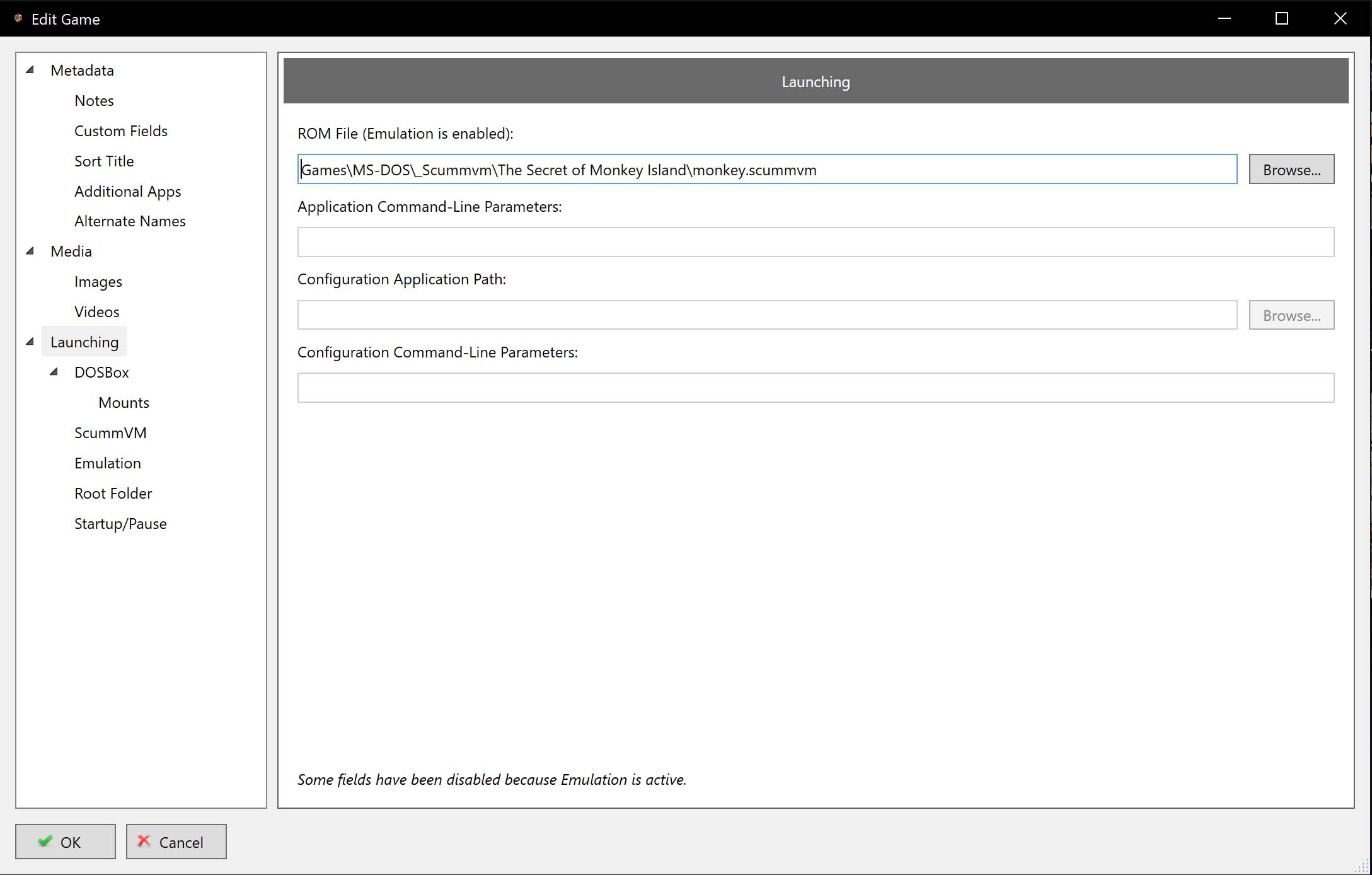The height and width of the screenshot is (875, 1372).
Task: Go to Additional Apps
Action: (x=127, y=191)
